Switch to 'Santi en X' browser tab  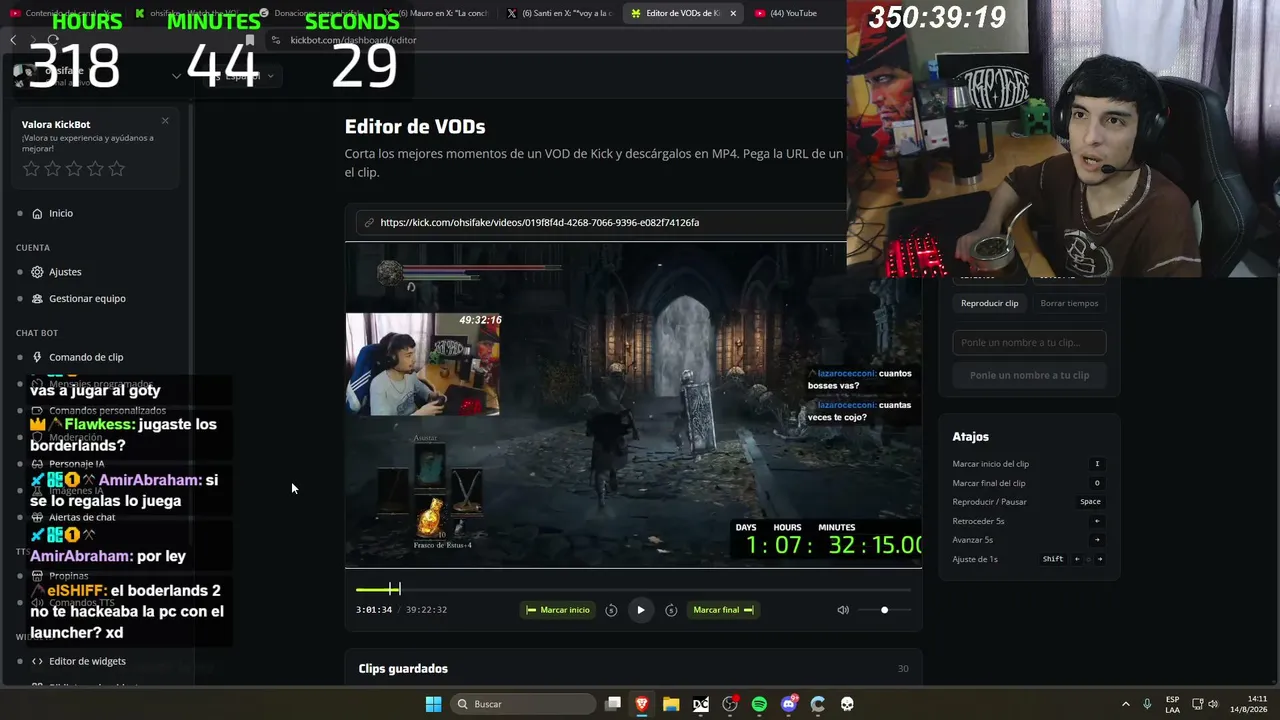[x=560, y=13]
